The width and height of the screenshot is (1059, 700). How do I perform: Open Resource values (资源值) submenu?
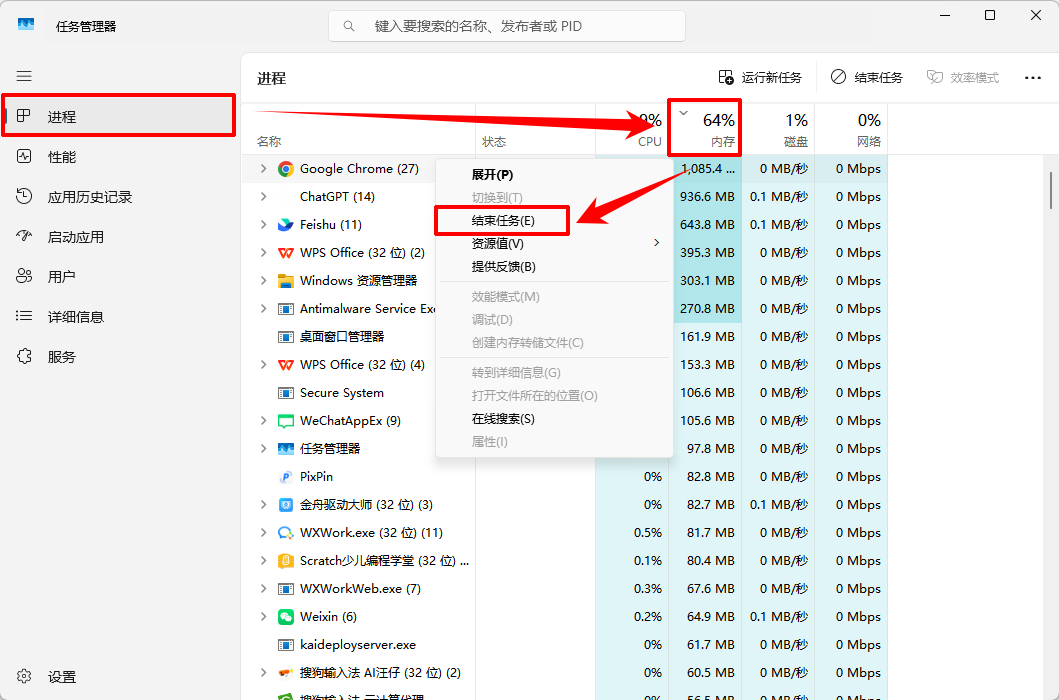pos(554,244)
